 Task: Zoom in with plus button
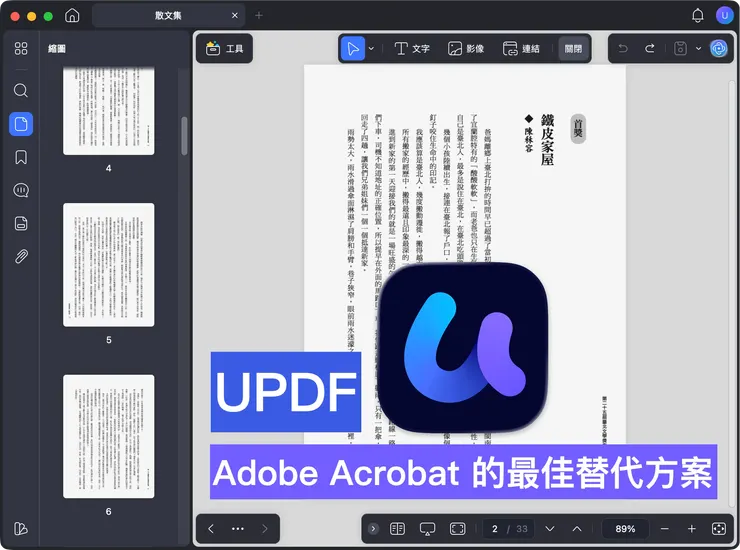[x=691, y=529]
